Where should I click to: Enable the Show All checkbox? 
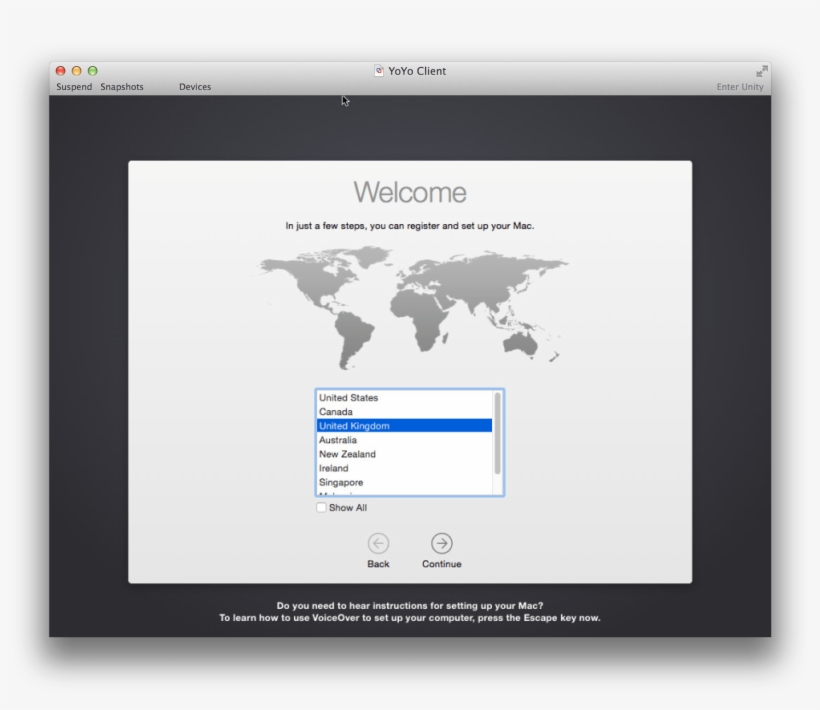click(321, 508)
